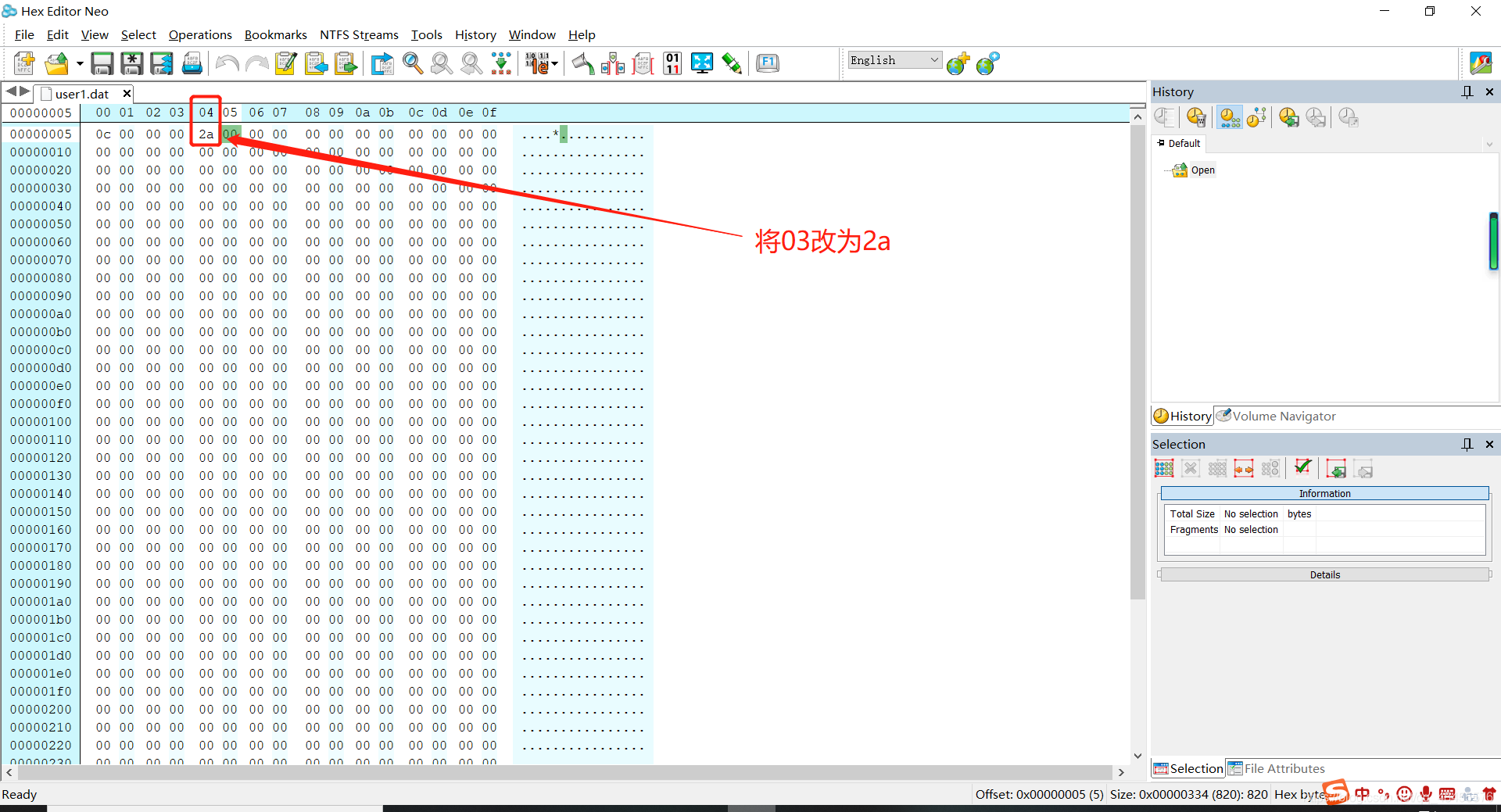Click clipboard icon with green right arrow
Image resolution: width=1501 pixels, height=812 pixels.
(x=346, y=63)
